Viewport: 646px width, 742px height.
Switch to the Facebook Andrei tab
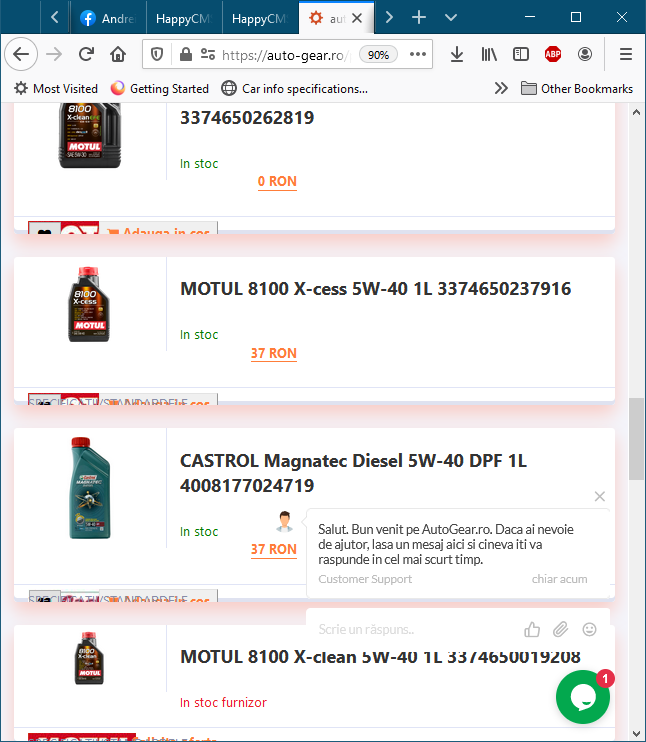[108, 18]
